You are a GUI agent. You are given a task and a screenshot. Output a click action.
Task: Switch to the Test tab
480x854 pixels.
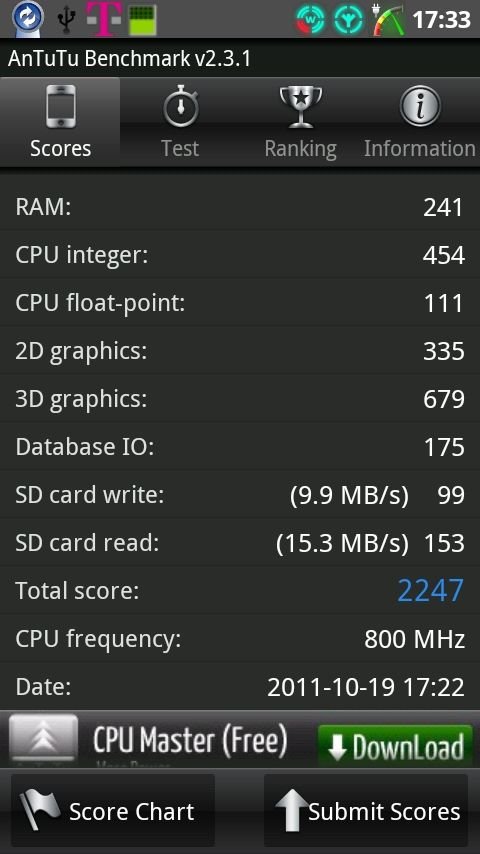180,122
